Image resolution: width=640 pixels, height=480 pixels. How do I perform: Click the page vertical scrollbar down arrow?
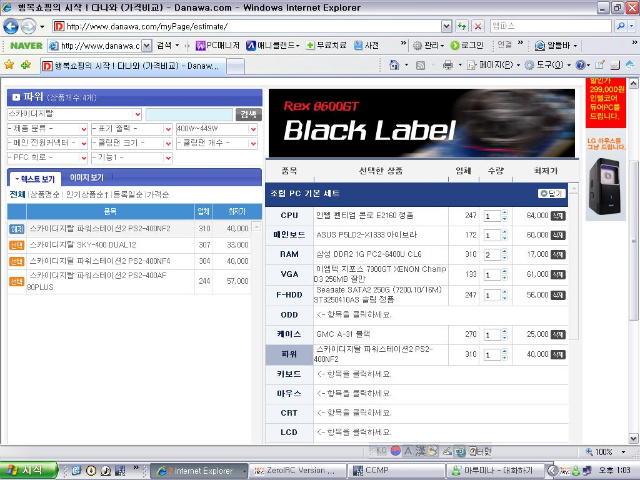point(633,439)
